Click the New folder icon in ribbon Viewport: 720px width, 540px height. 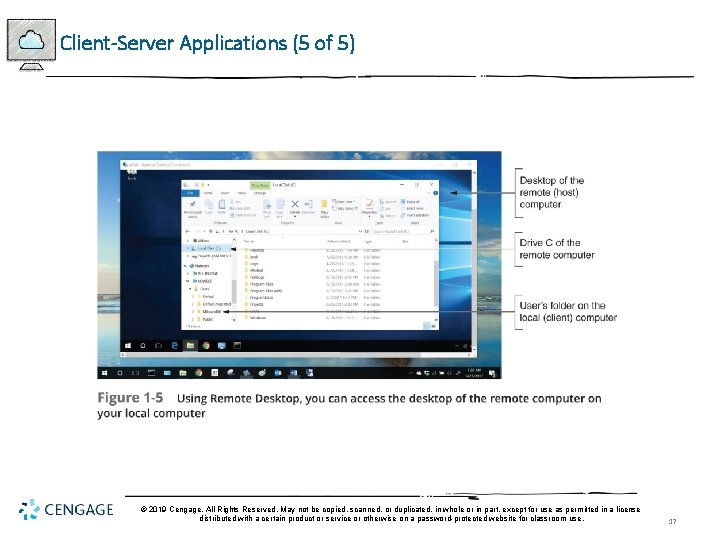pos(324,205)
